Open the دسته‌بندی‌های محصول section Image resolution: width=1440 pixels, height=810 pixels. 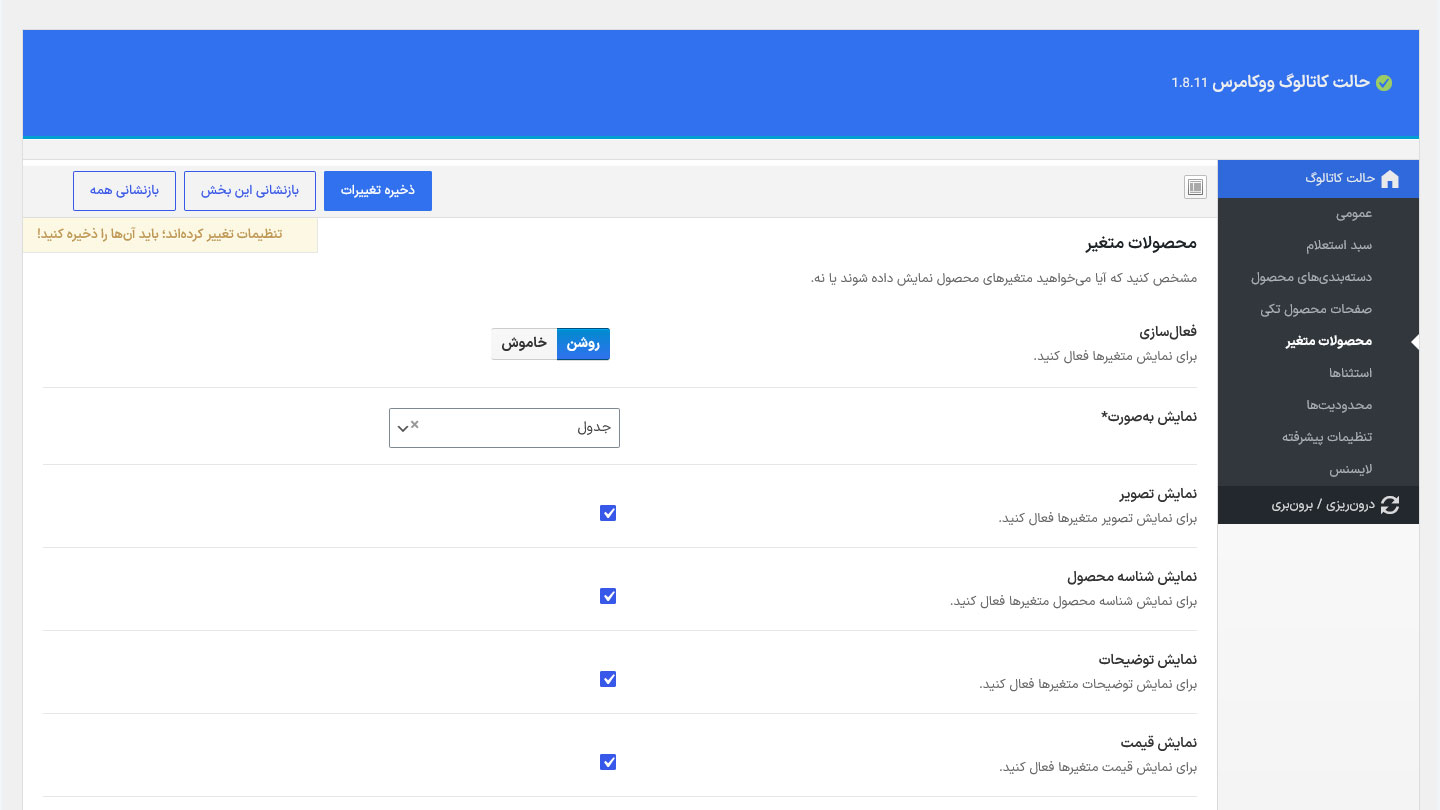(1318, 278)
